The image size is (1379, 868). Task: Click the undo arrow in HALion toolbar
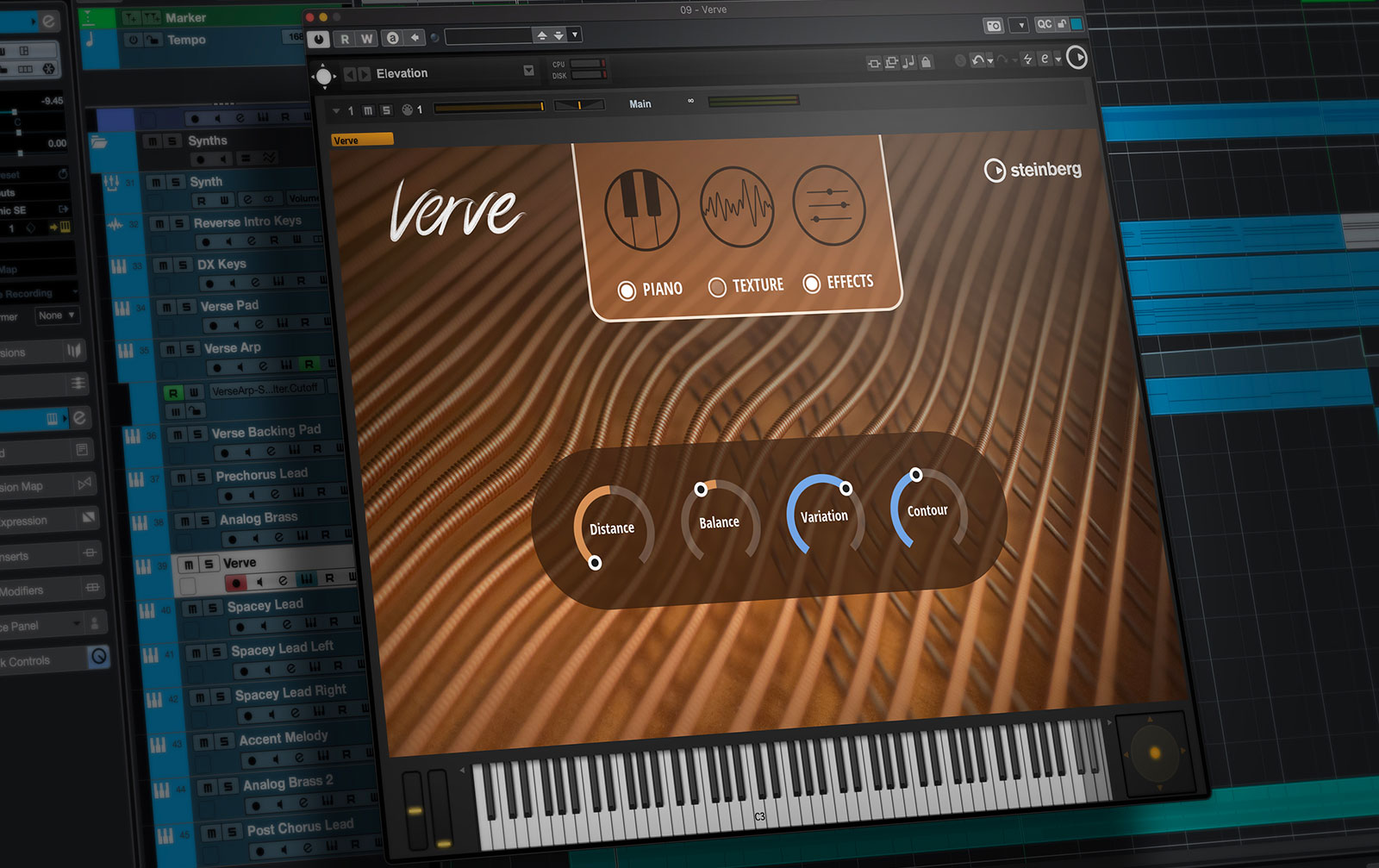(x=977, y=60)
